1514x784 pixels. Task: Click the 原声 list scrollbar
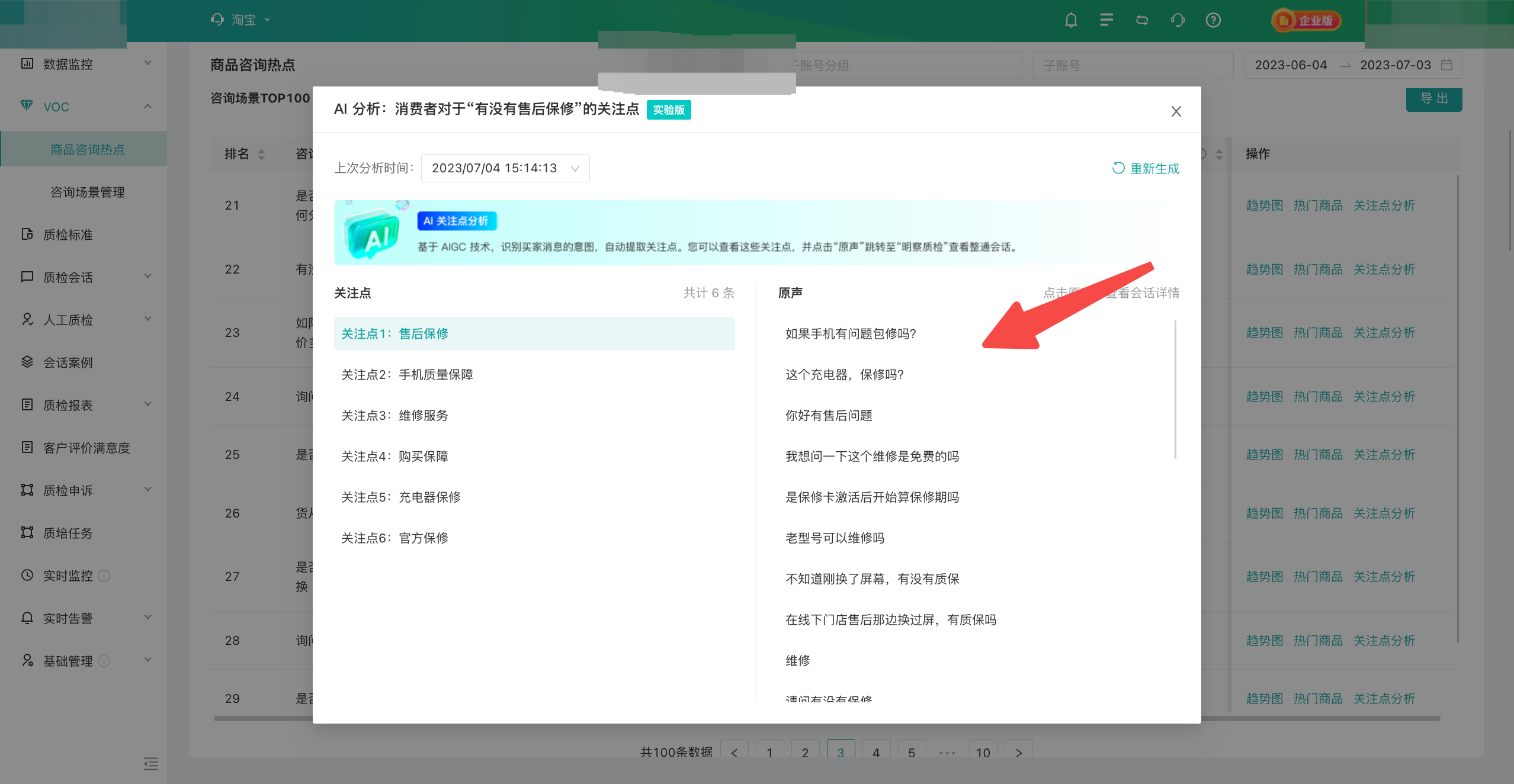point(1175,390)
